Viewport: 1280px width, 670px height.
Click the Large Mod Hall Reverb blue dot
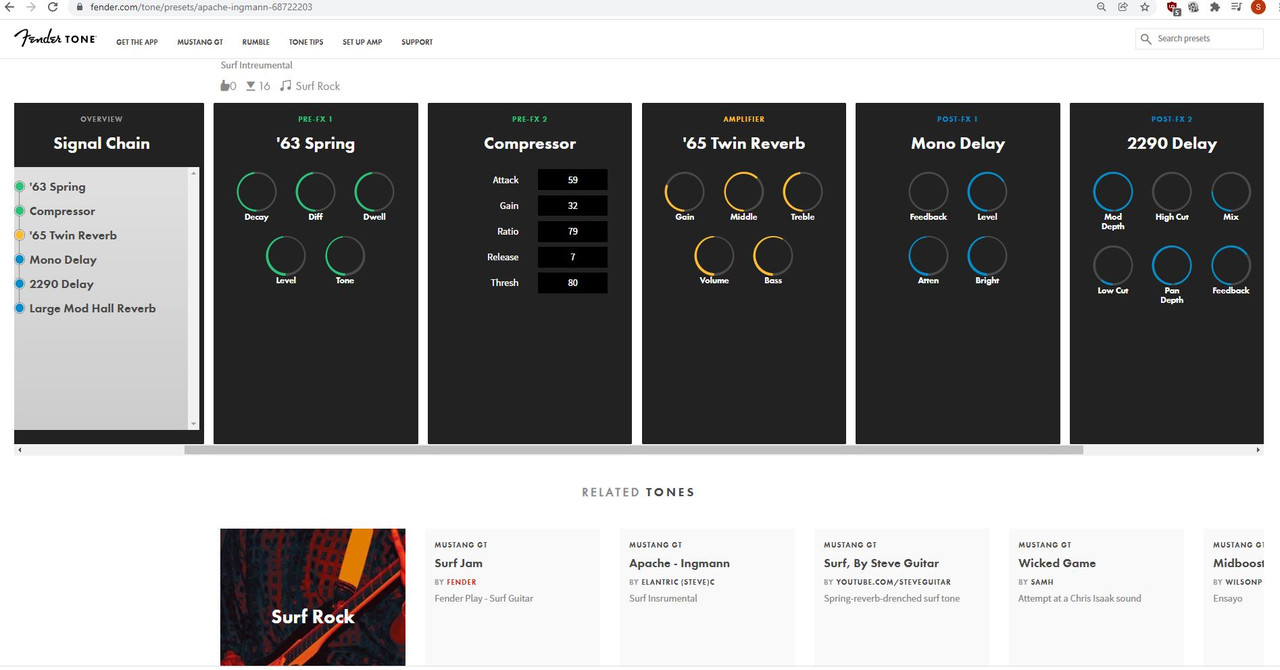coord(19,309)
